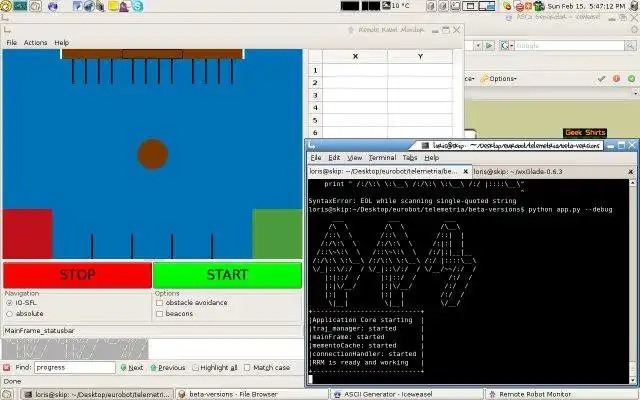Open the GNOME main menu icon
The width and height of the screenshot is (640, 400).
tap(6, 6)
